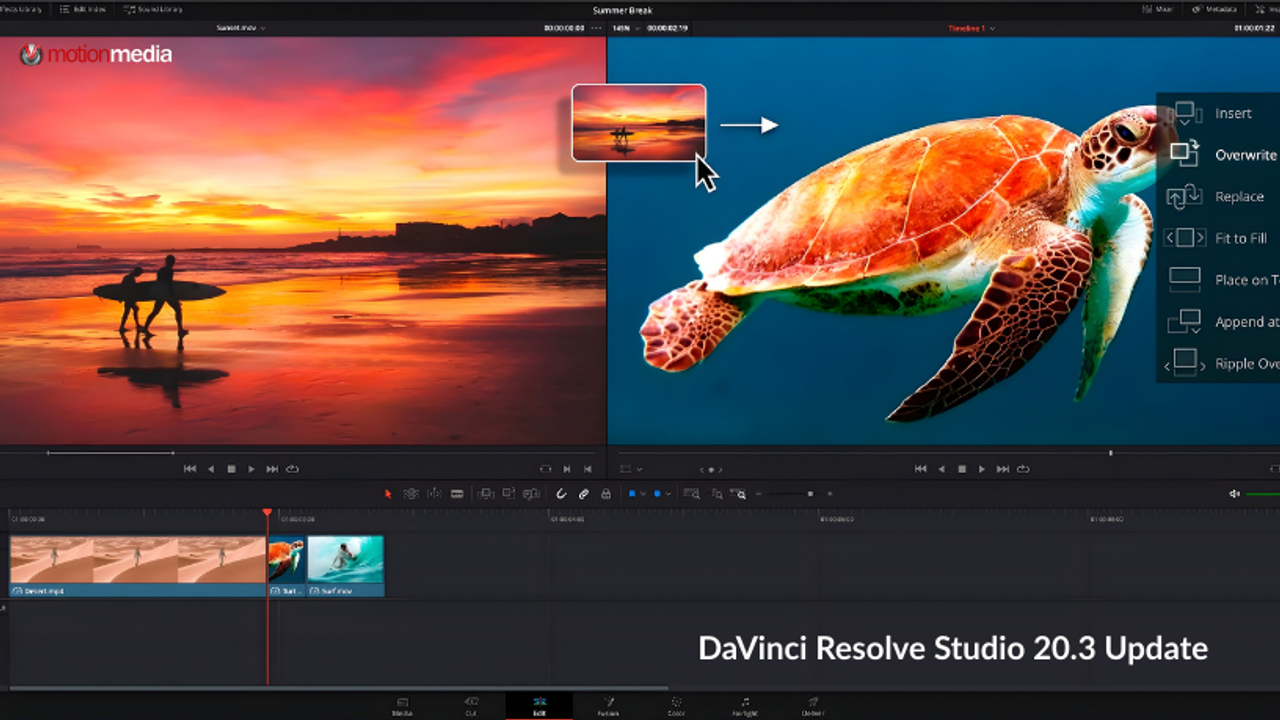Screen dimensions: 1280x720
Task: Open the Timeline 1 dropdown
Action: (x=968, y=28)
